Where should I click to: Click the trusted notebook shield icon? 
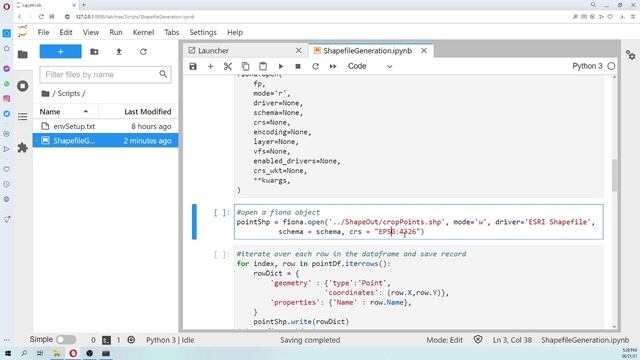[x=478, y=340]
